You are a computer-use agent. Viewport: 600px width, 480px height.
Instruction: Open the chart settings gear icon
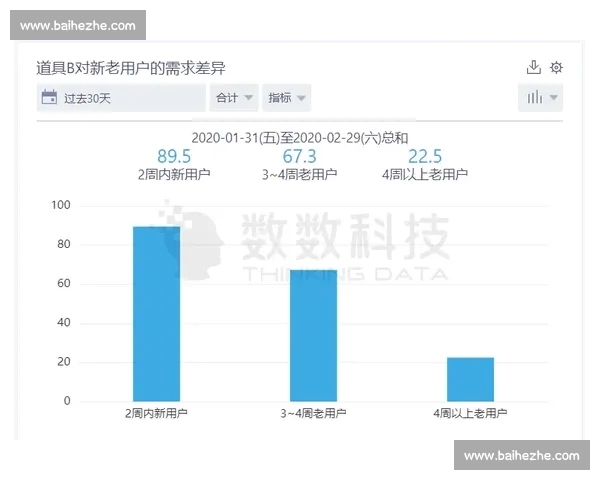click(x=556, y=68)
